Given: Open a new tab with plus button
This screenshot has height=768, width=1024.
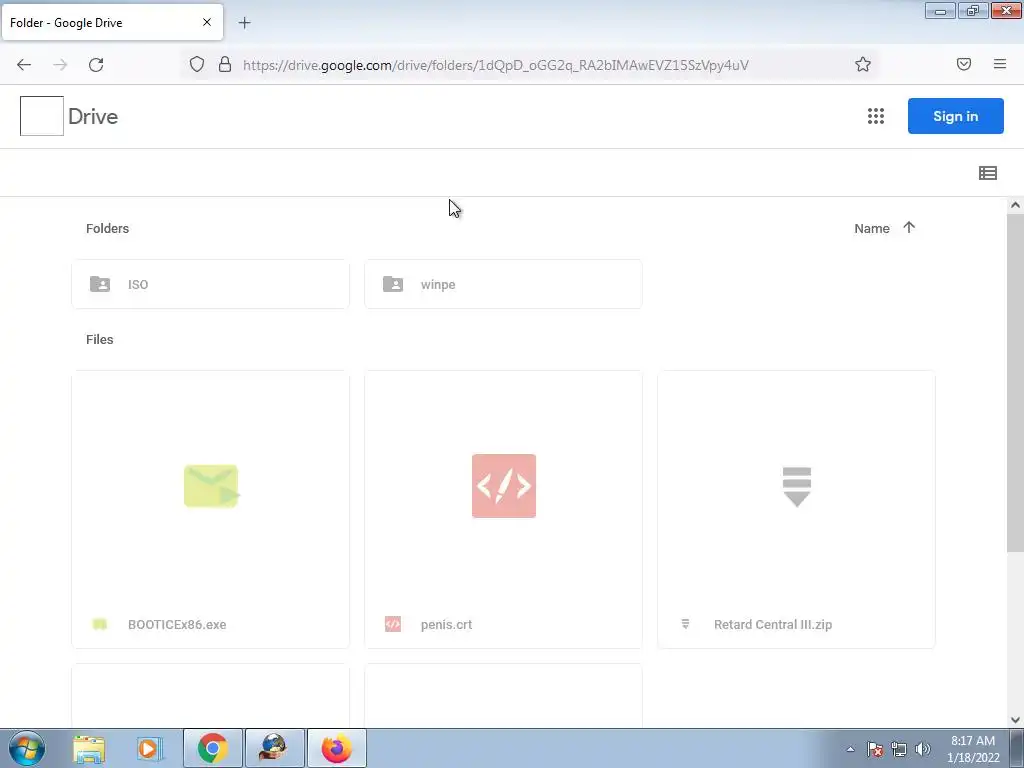Looking at the screenshot, I should coord(244,23).
